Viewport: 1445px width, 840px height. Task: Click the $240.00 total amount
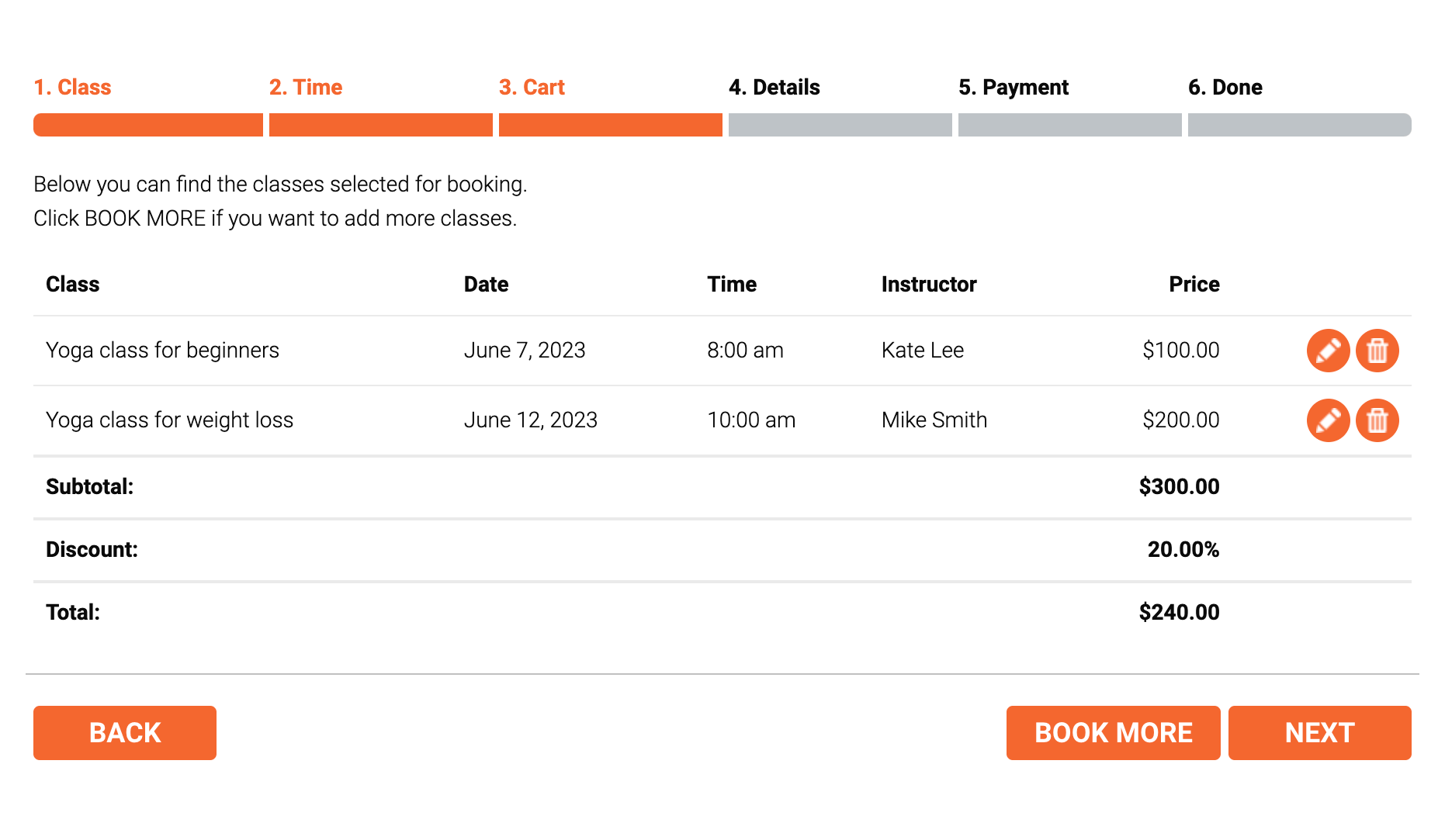[1179, 613]
